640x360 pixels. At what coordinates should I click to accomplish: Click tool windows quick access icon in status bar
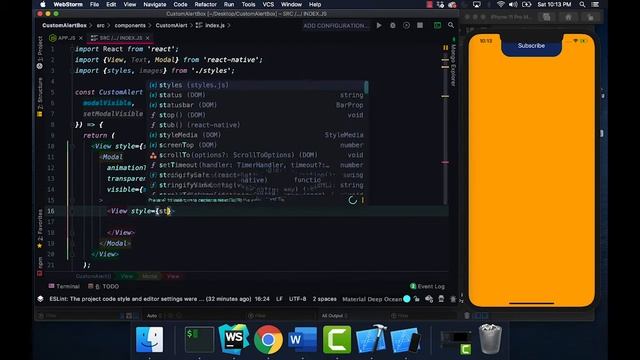40,299
